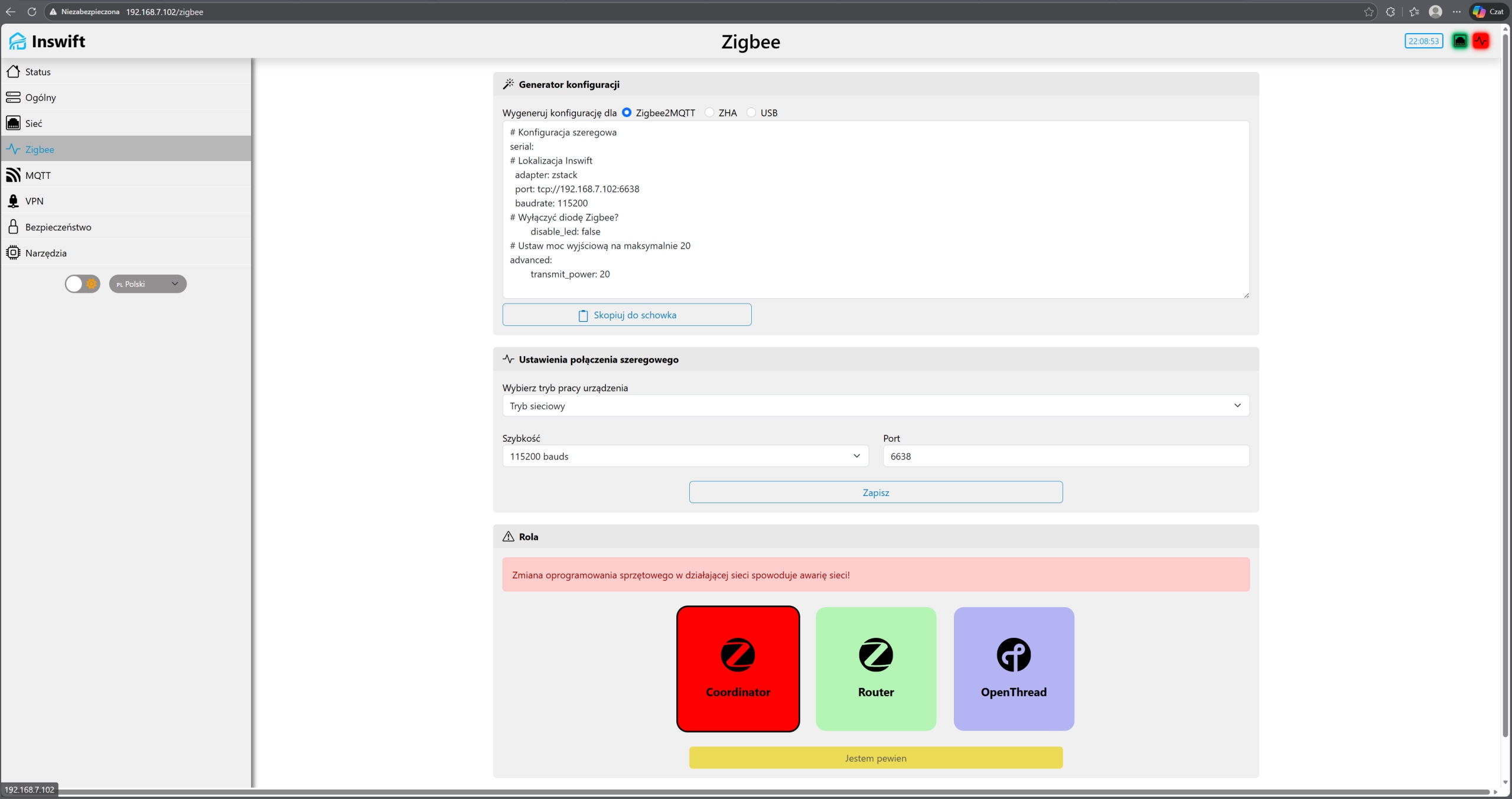Image resolution: width=1512 pixels, height=799 pixels.
Task: Choose ZHA configuration radio button
Action: tap(709, 113)
